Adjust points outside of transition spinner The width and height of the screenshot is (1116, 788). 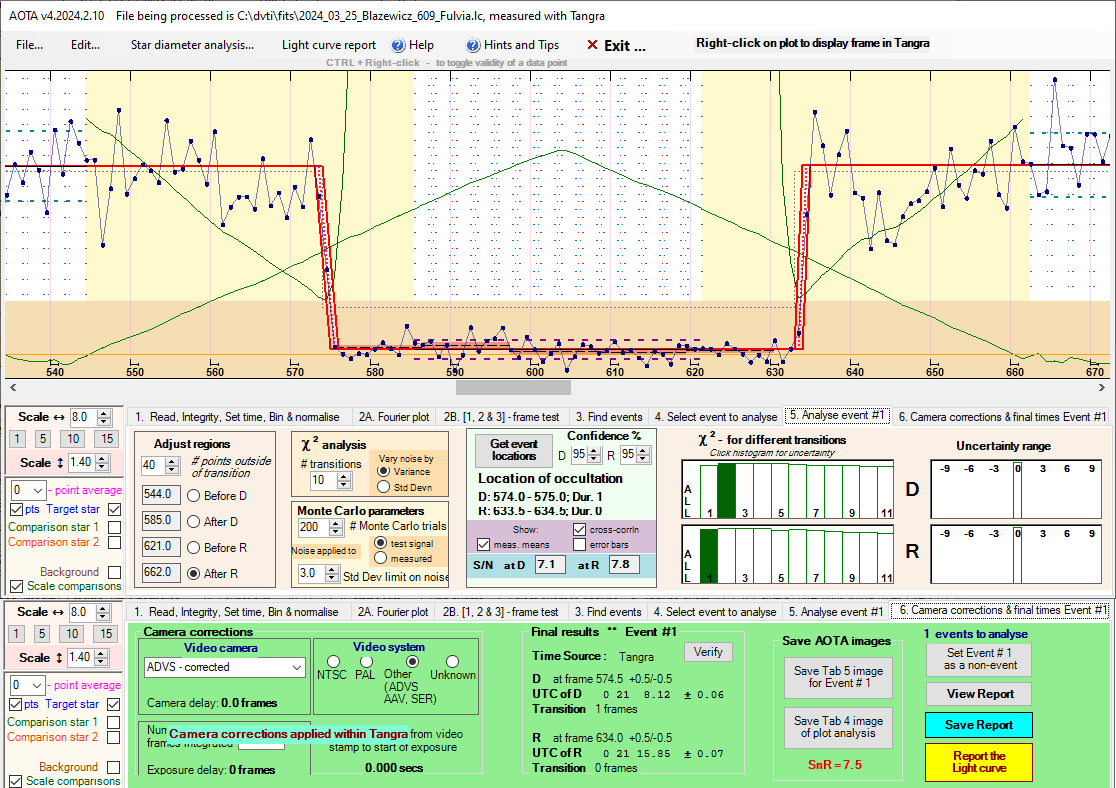[x=172, y=466]
